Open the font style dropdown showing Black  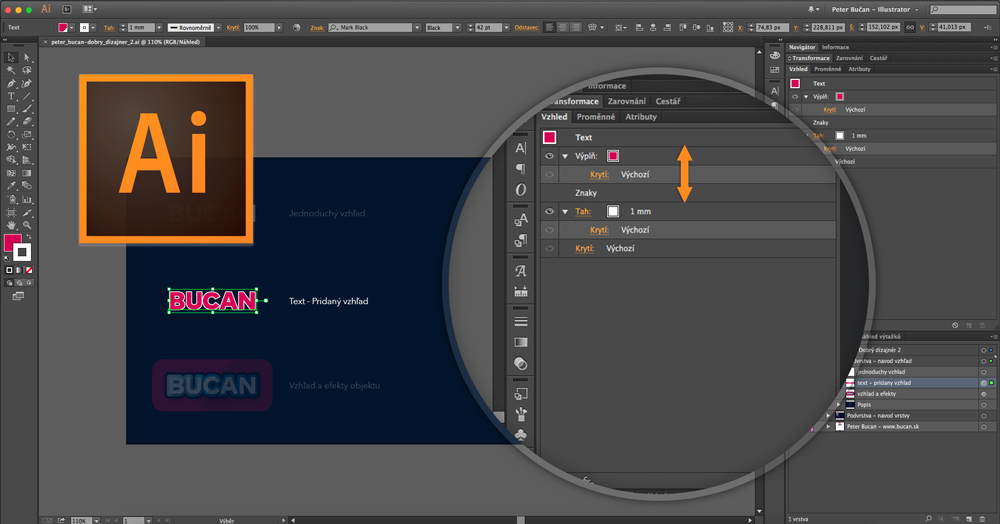point(457,27)
